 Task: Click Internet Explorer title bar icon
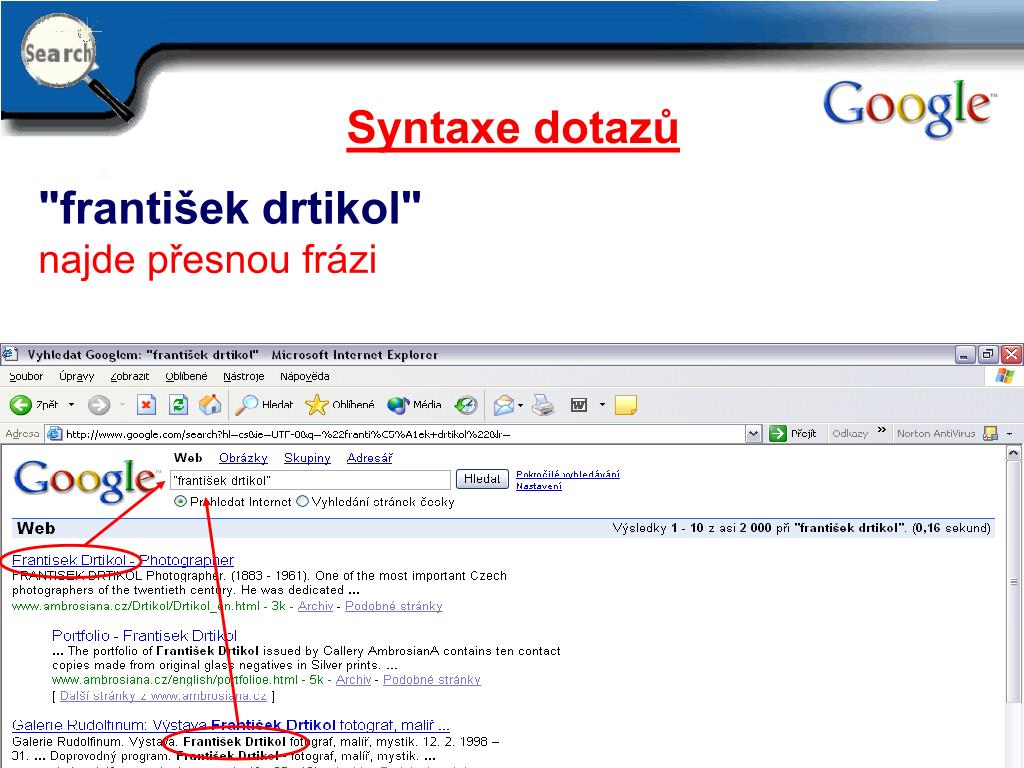(9, 355)
